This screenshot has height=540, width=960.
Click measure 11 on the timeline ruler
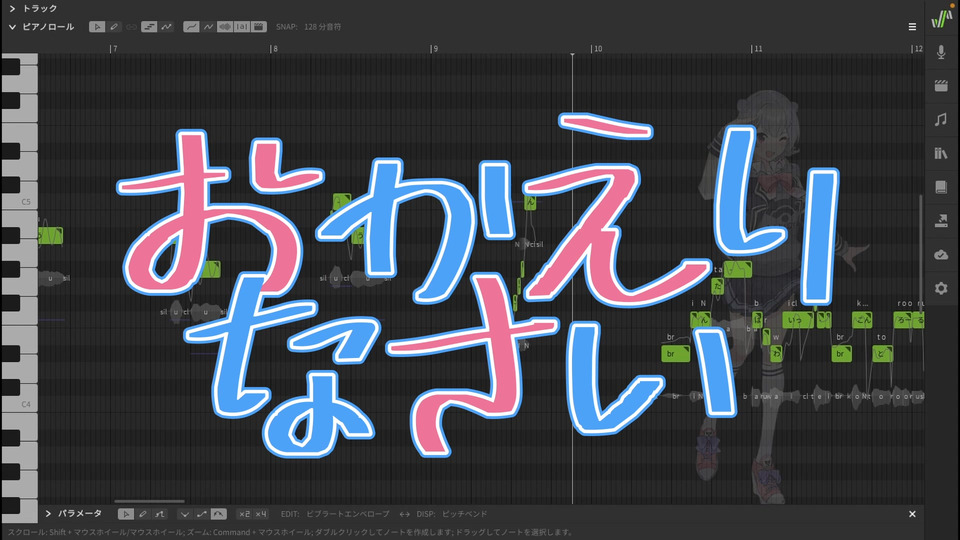757,48
